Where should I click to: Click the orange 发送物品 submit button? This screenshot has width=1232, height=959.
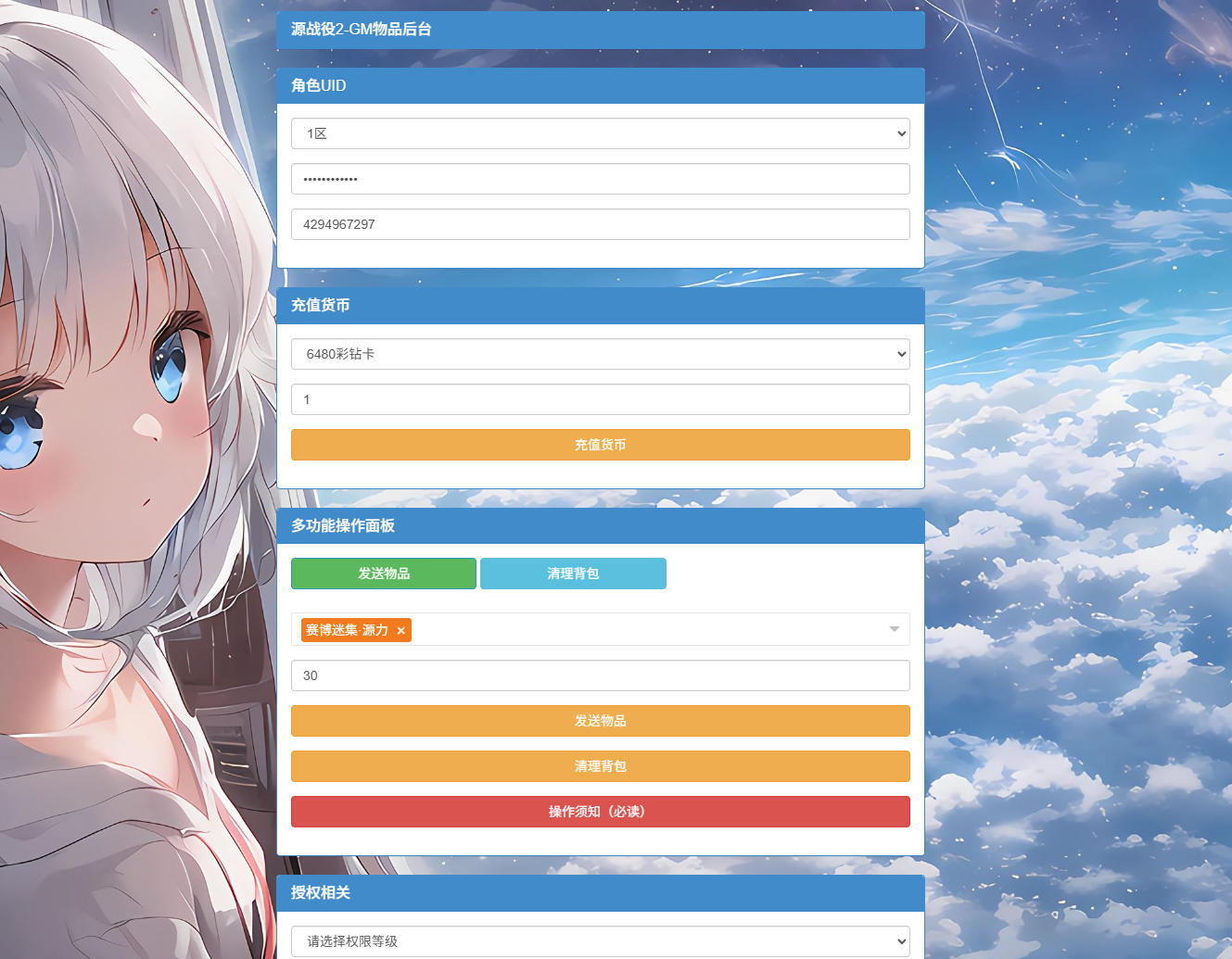coord(600,721)
